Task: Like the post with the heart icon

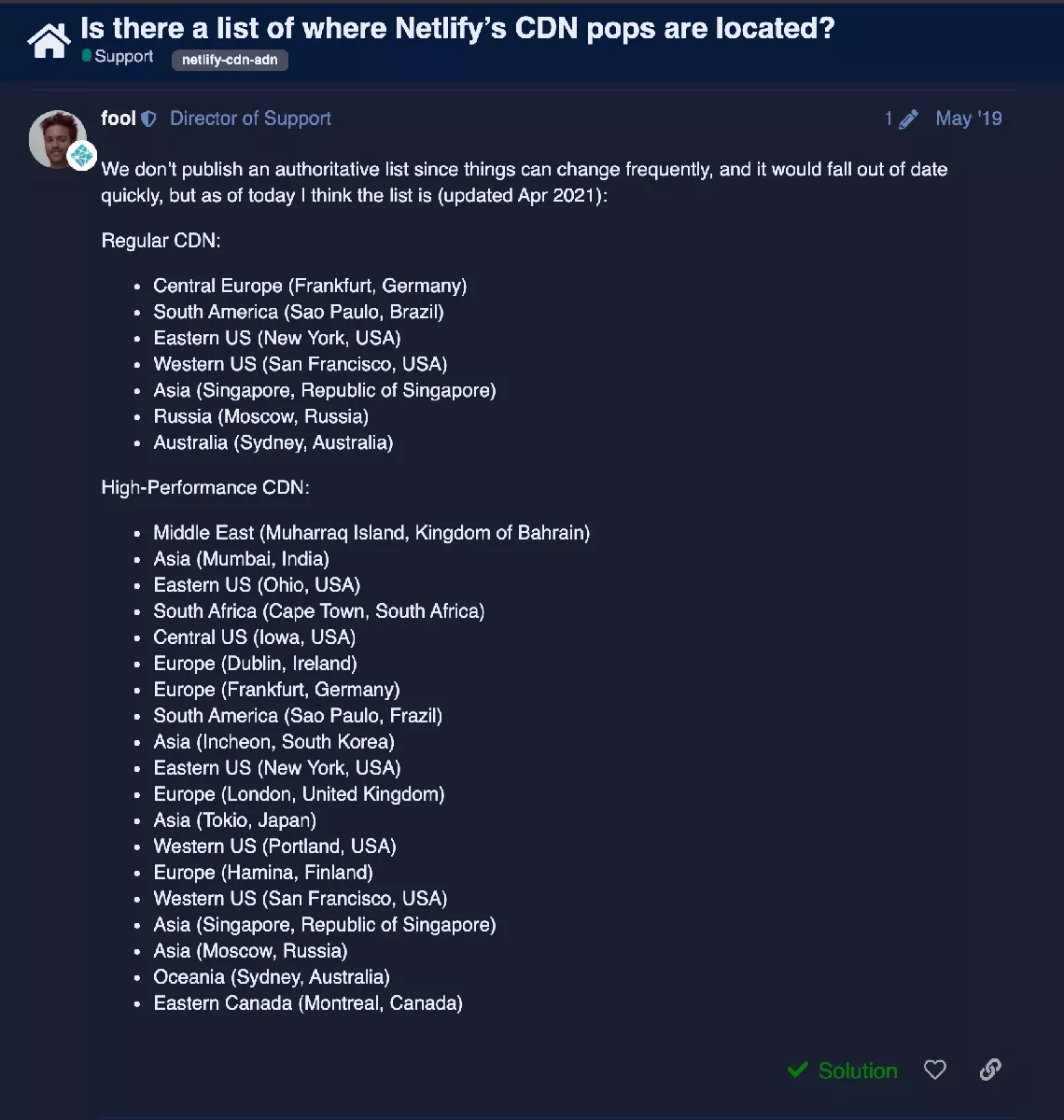Action: [x=935, y=1070]
